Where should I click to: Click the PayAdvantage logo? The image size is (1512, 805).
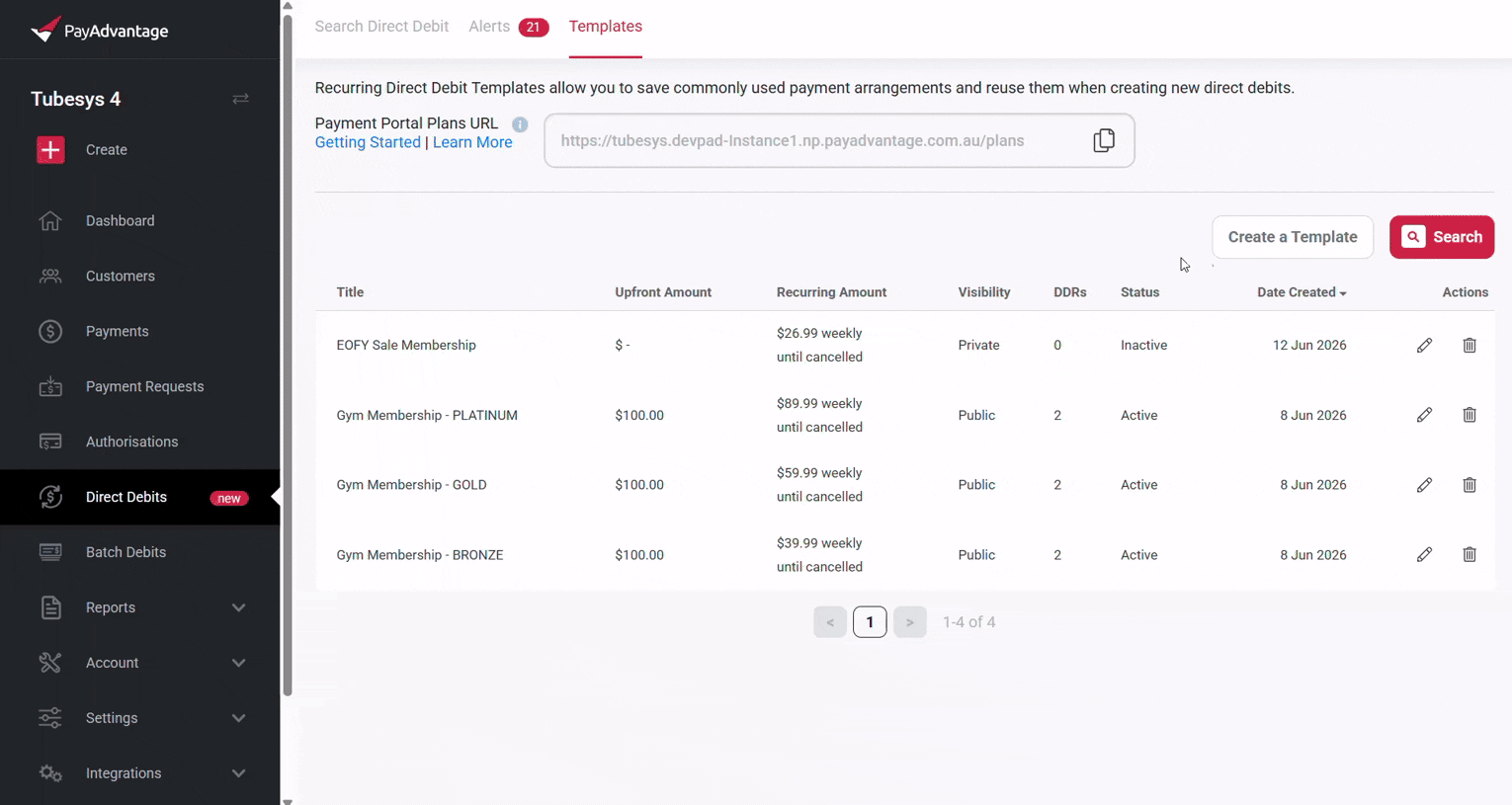pos(99,31)
